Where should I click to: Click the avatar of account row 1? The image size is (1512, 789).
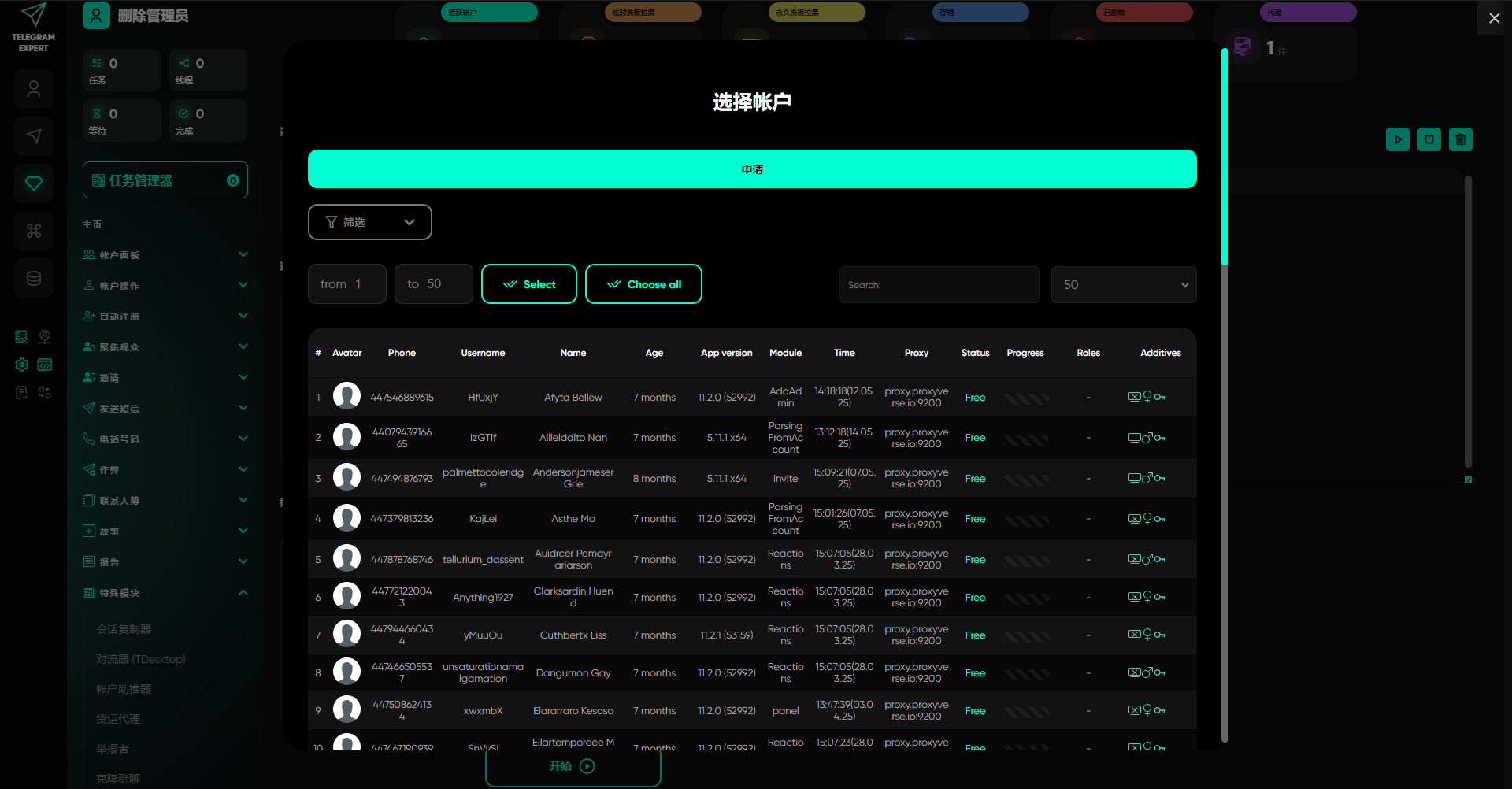tap(346, 396)
